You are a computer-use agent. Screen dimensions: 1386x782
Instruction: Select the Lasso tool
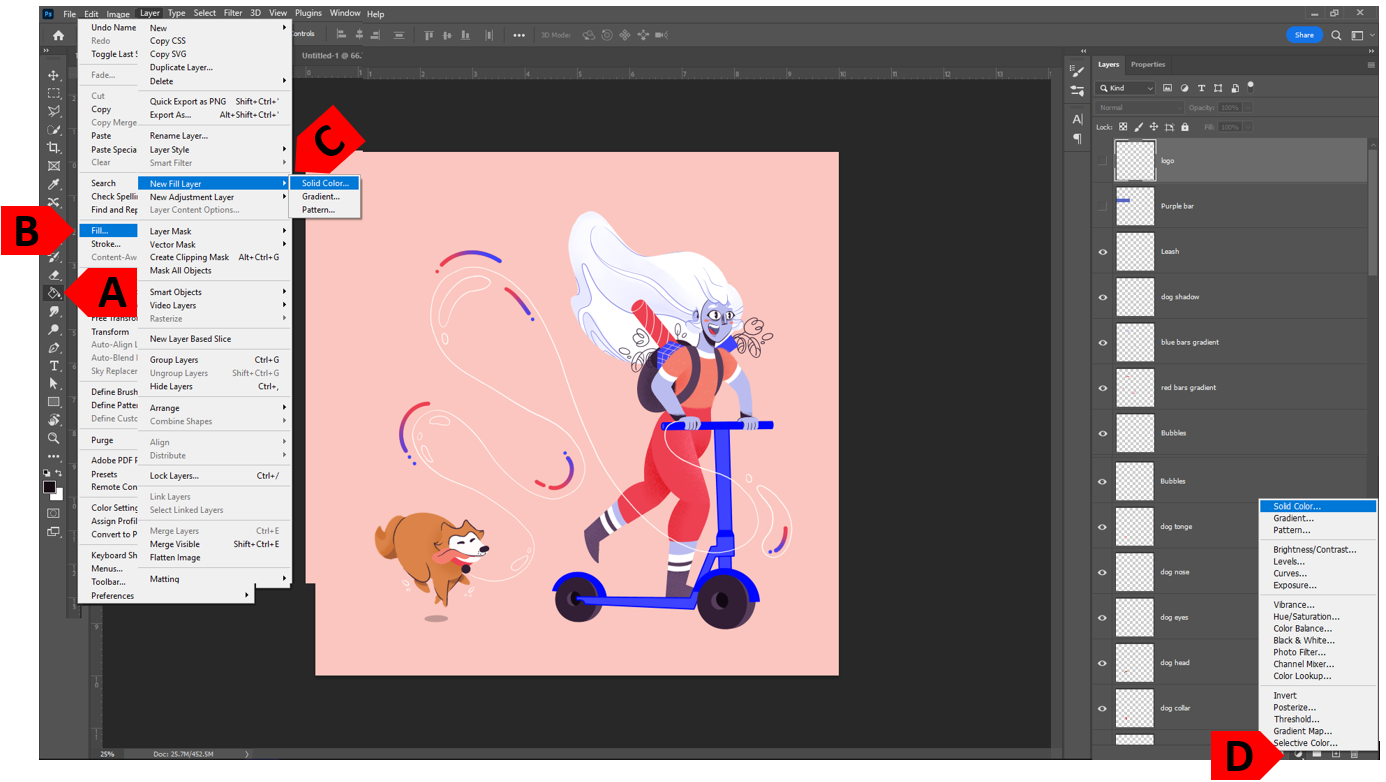coord(54,111)
